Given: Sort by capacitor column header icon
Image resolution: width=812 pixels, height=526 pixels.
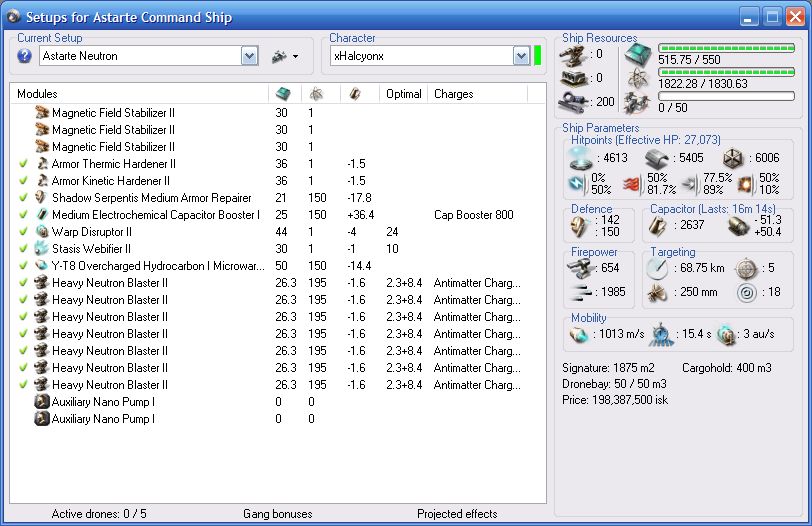Looking at the screenshot, I should coord(355,94).
